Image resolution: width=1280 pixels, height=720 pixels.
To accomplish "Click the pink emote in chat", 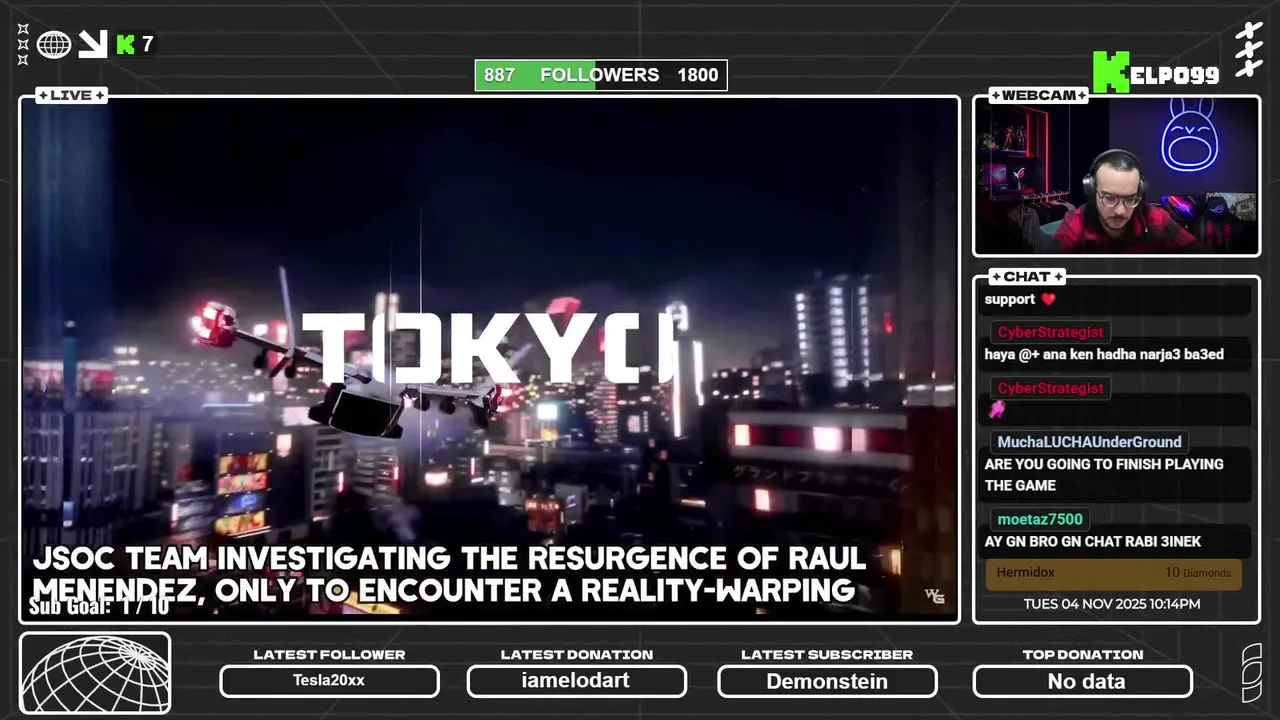I will tap(996, 409).
